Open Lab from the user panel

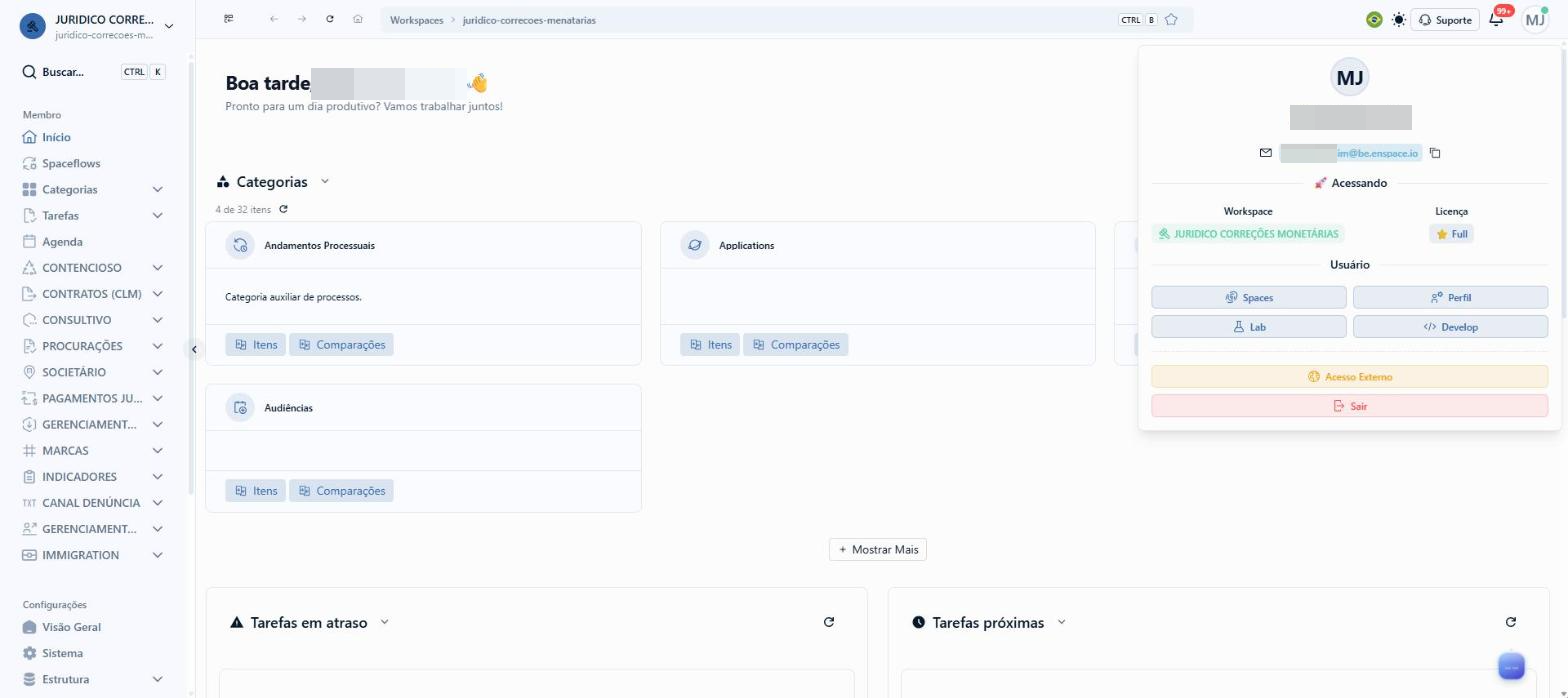1249,327
